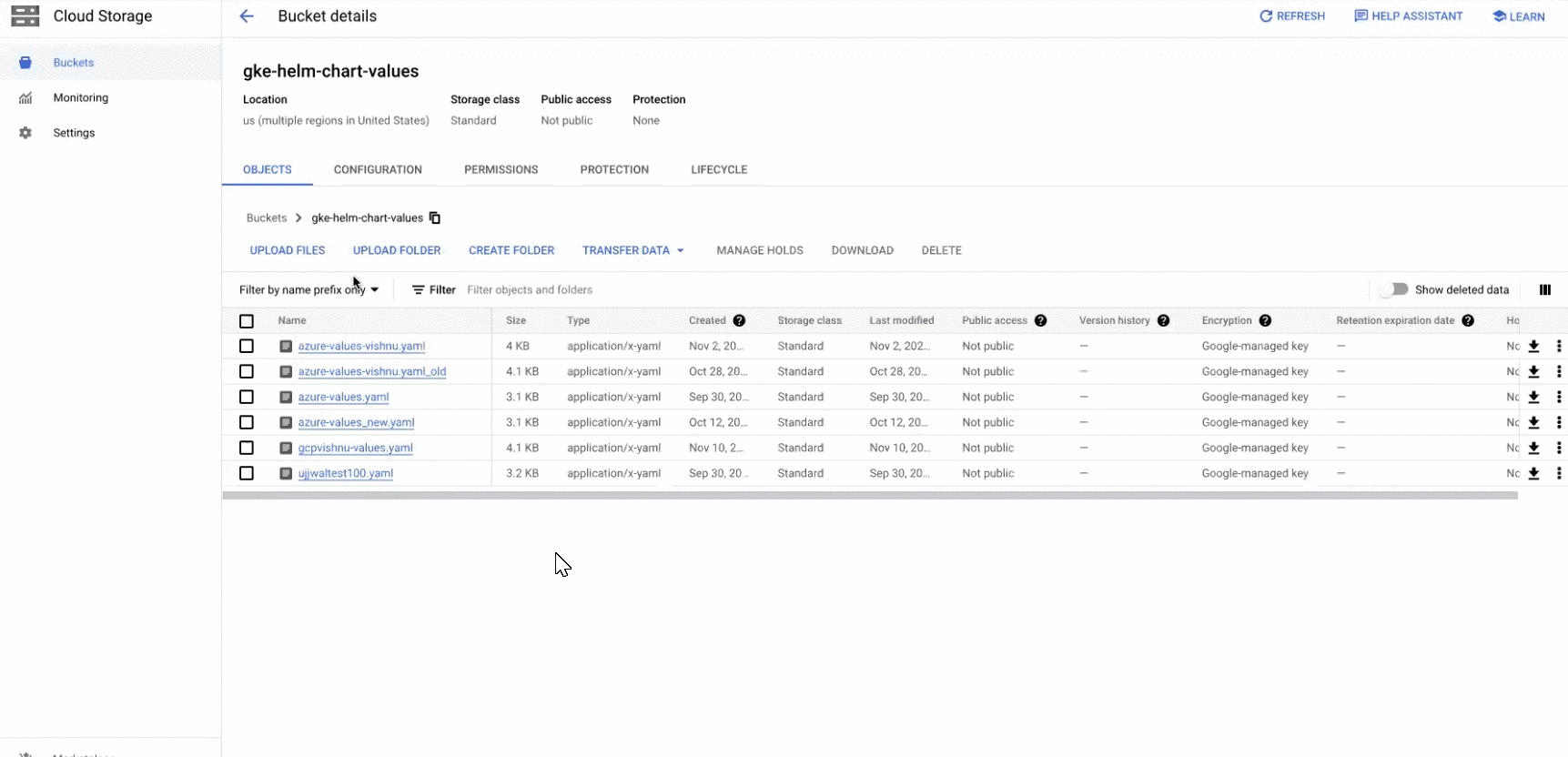Download azure-values-vishnu.yaml_old with its download icon
The width and height of the screenshot is (1568, 757).
1533,371
